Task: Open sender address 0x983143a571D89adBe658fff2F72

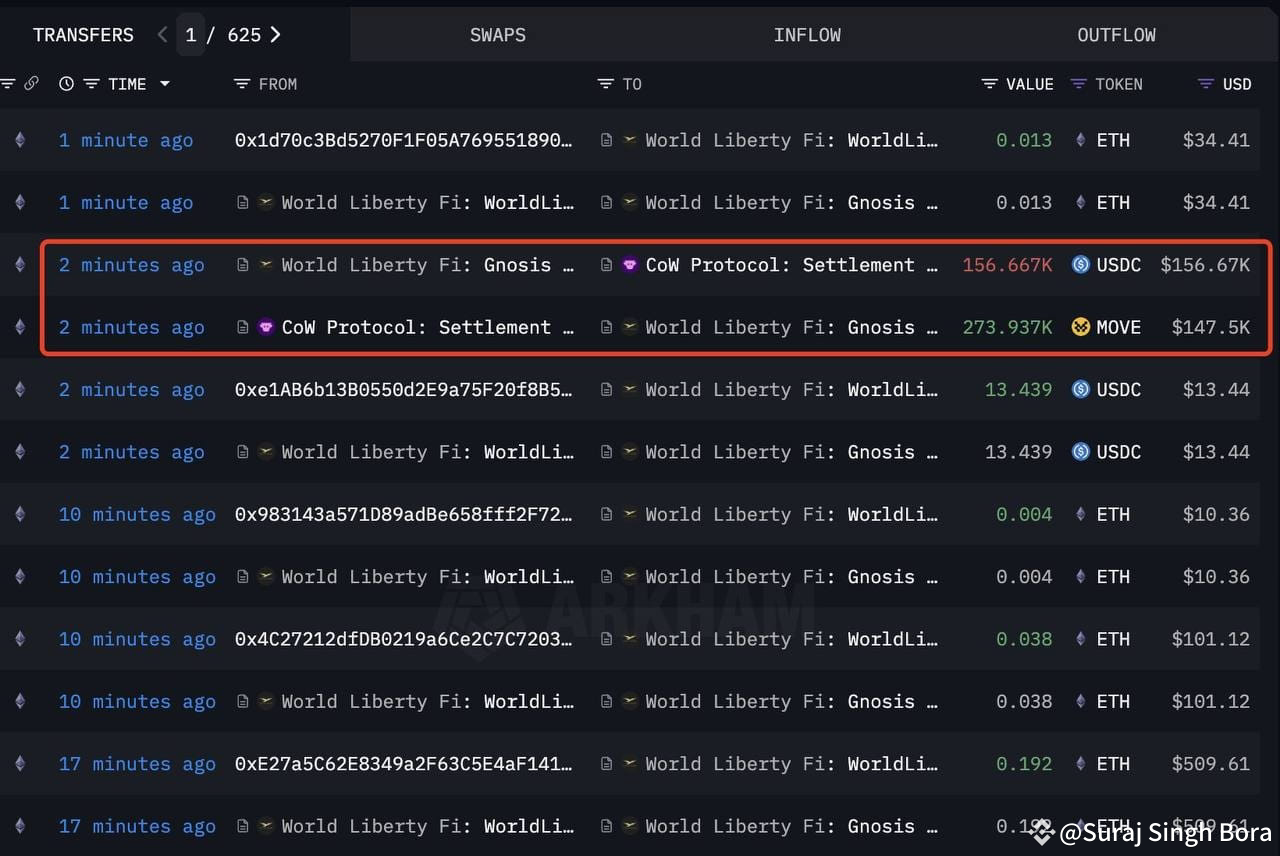Action: [404, 514]
